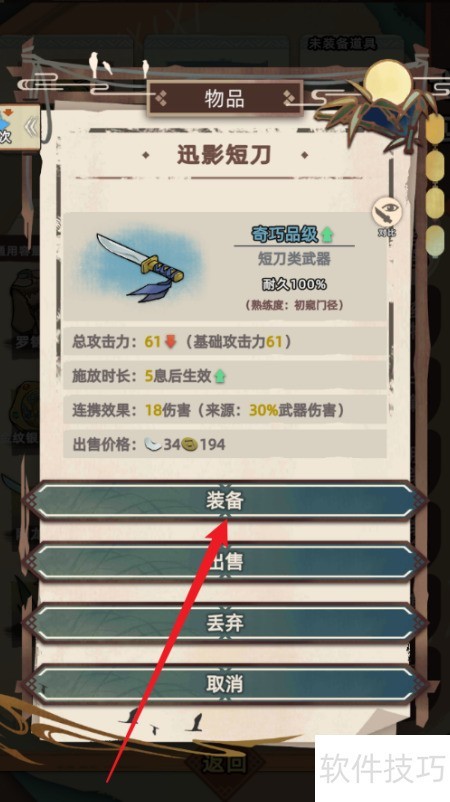Collapse the left panel with double chevron
Image resolution: width=450 pixels, height=802 pixels.
click(x=31, y=127)
